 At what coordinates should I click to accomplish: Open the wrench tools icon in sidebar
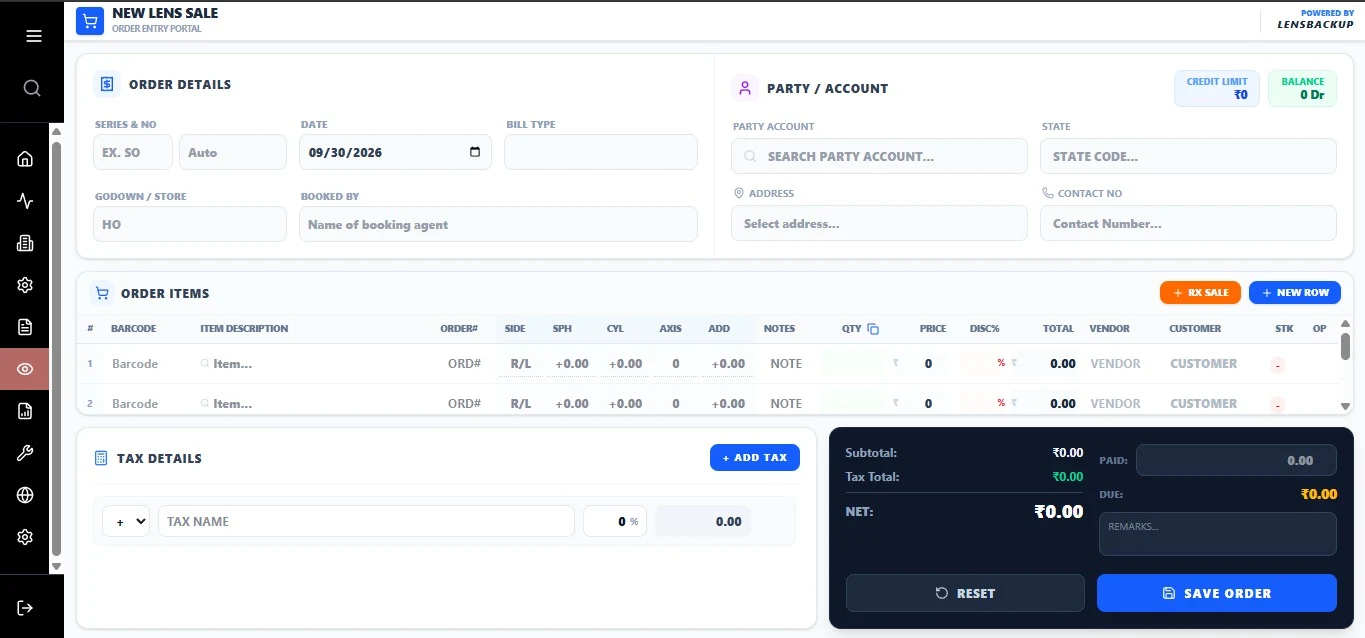point(25,453)
